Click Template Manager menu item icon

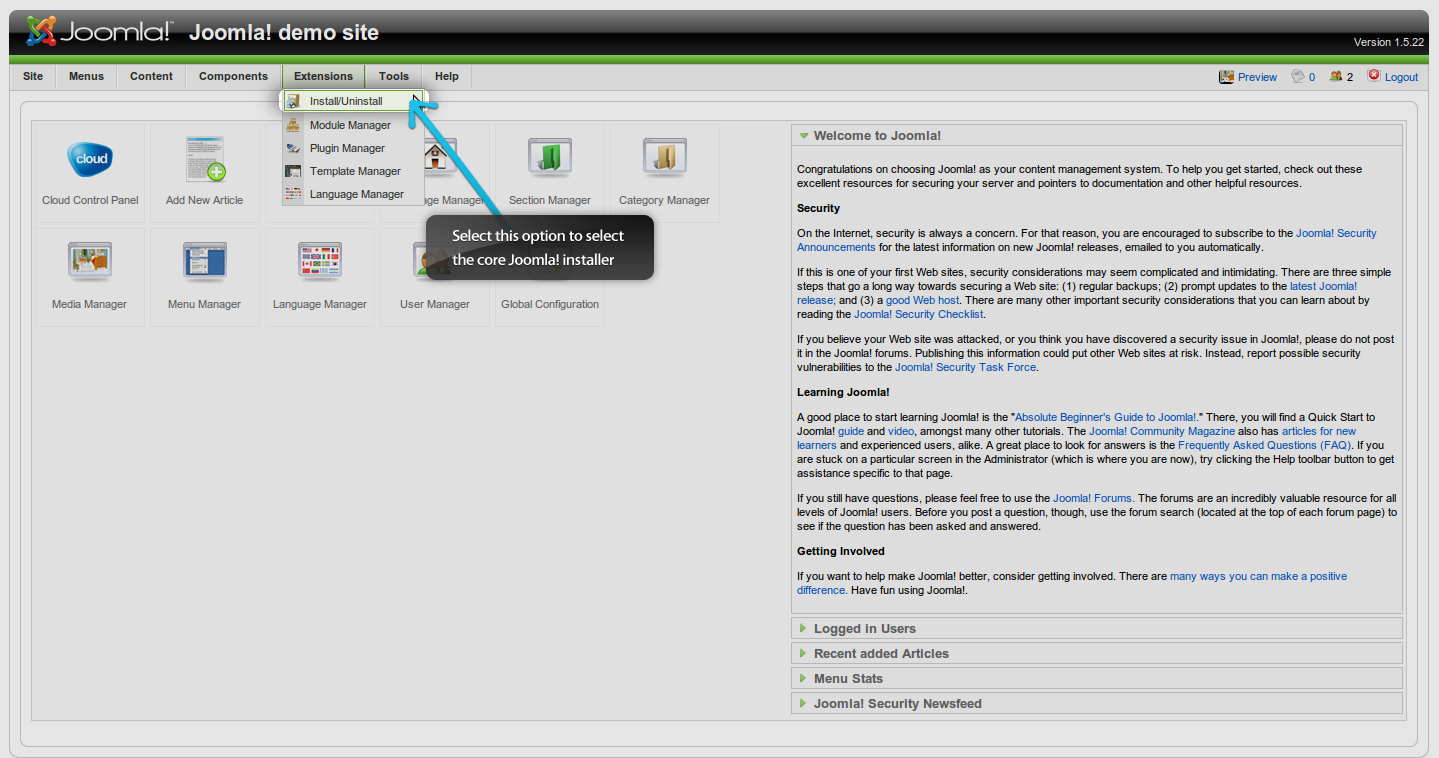point(293,171)
